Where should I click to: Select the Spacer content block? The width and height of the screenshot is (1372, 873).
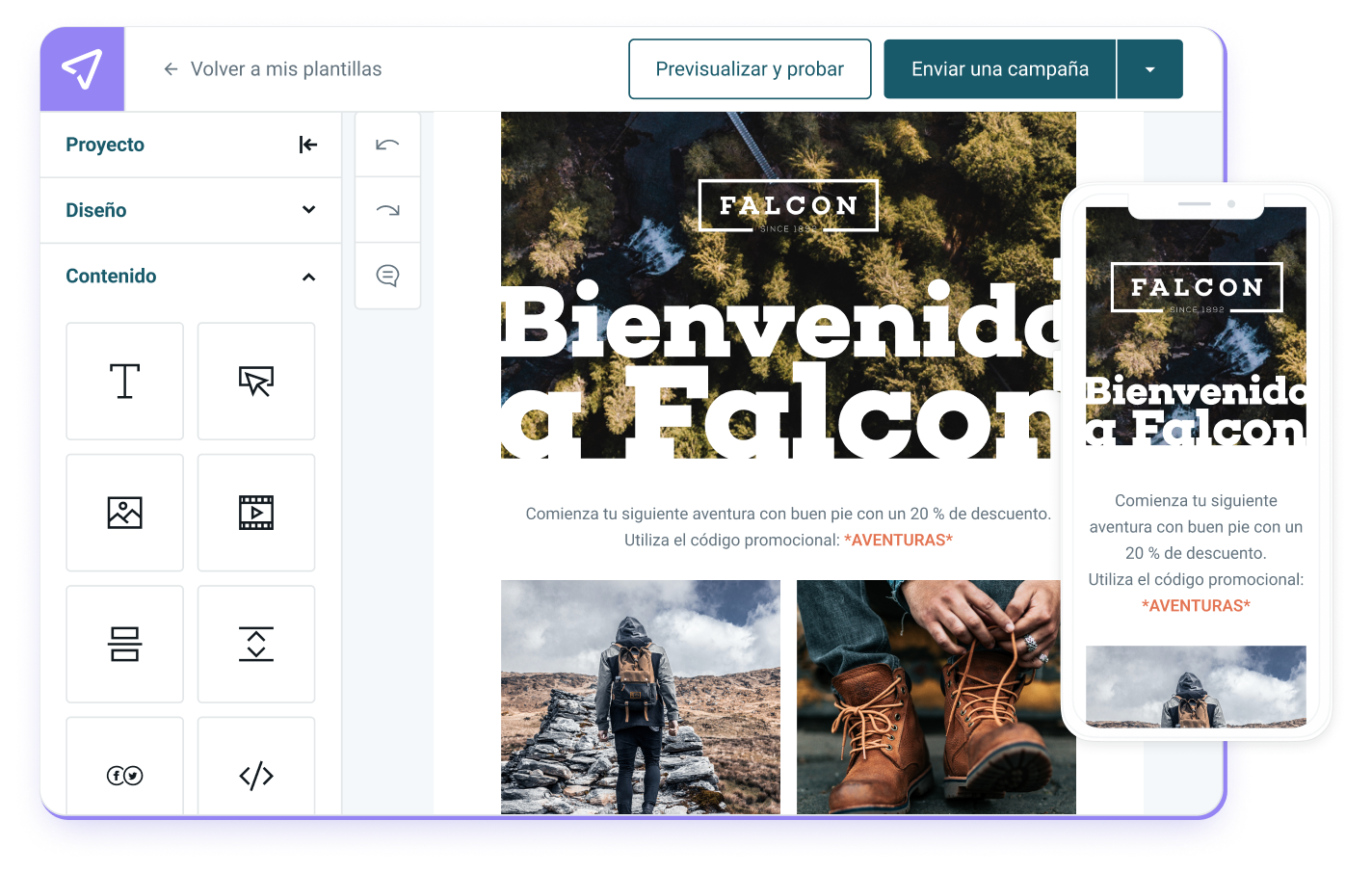tap(256, 644)
